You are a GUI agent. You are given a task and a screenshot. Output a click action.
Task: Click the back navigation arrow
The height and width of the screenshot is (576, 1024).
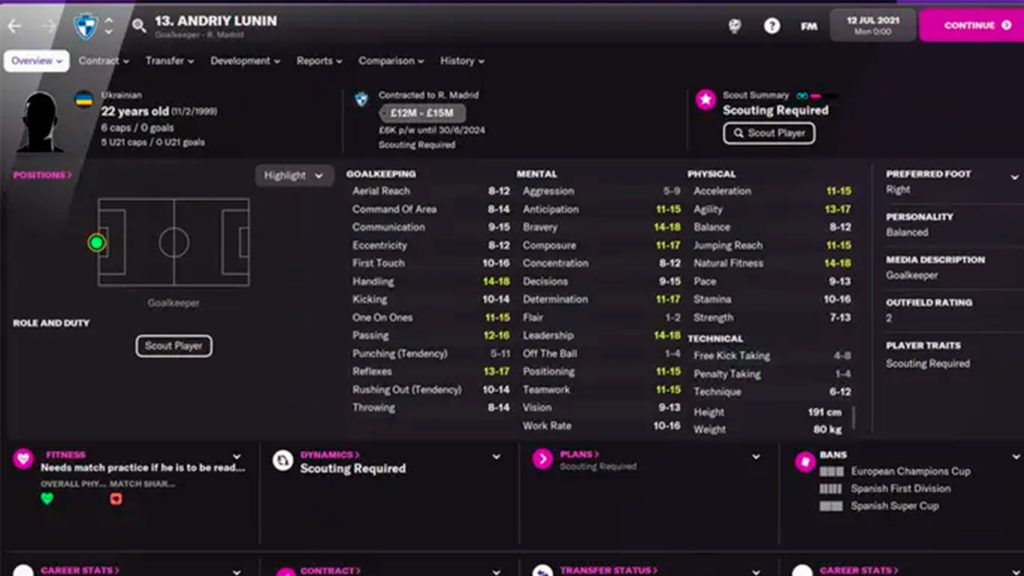click(15, 27)
